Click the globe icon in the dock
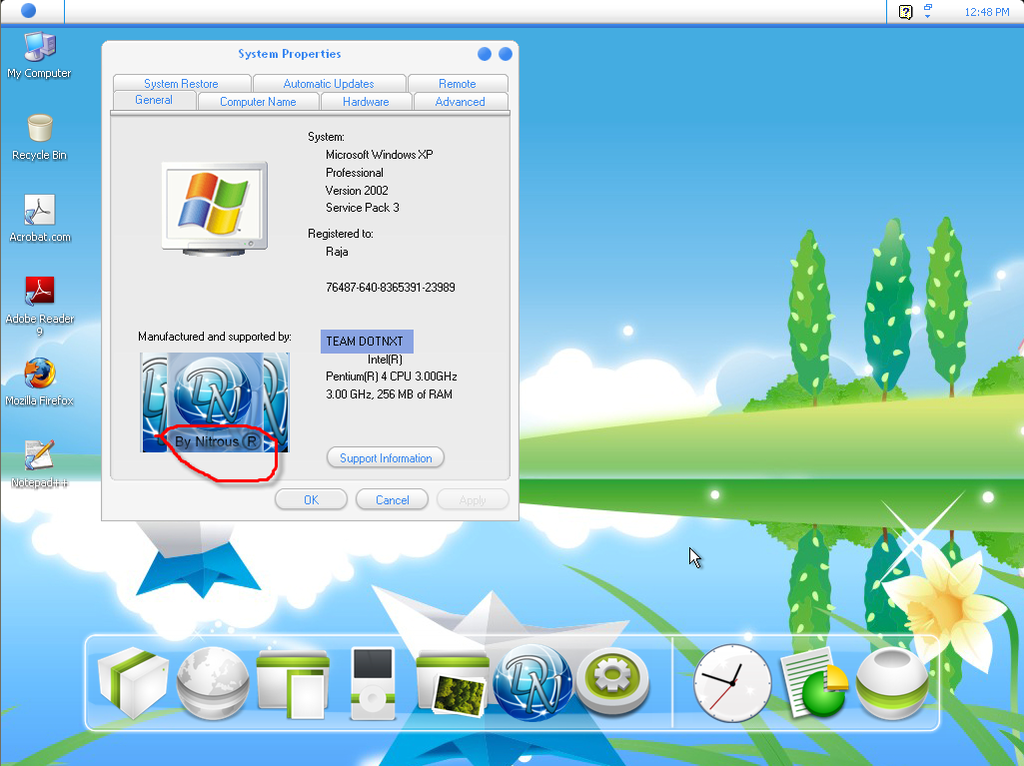Image resolution: width=1024 pixels, height=766 pixels. pyautogui.click(x=212, y=684)
